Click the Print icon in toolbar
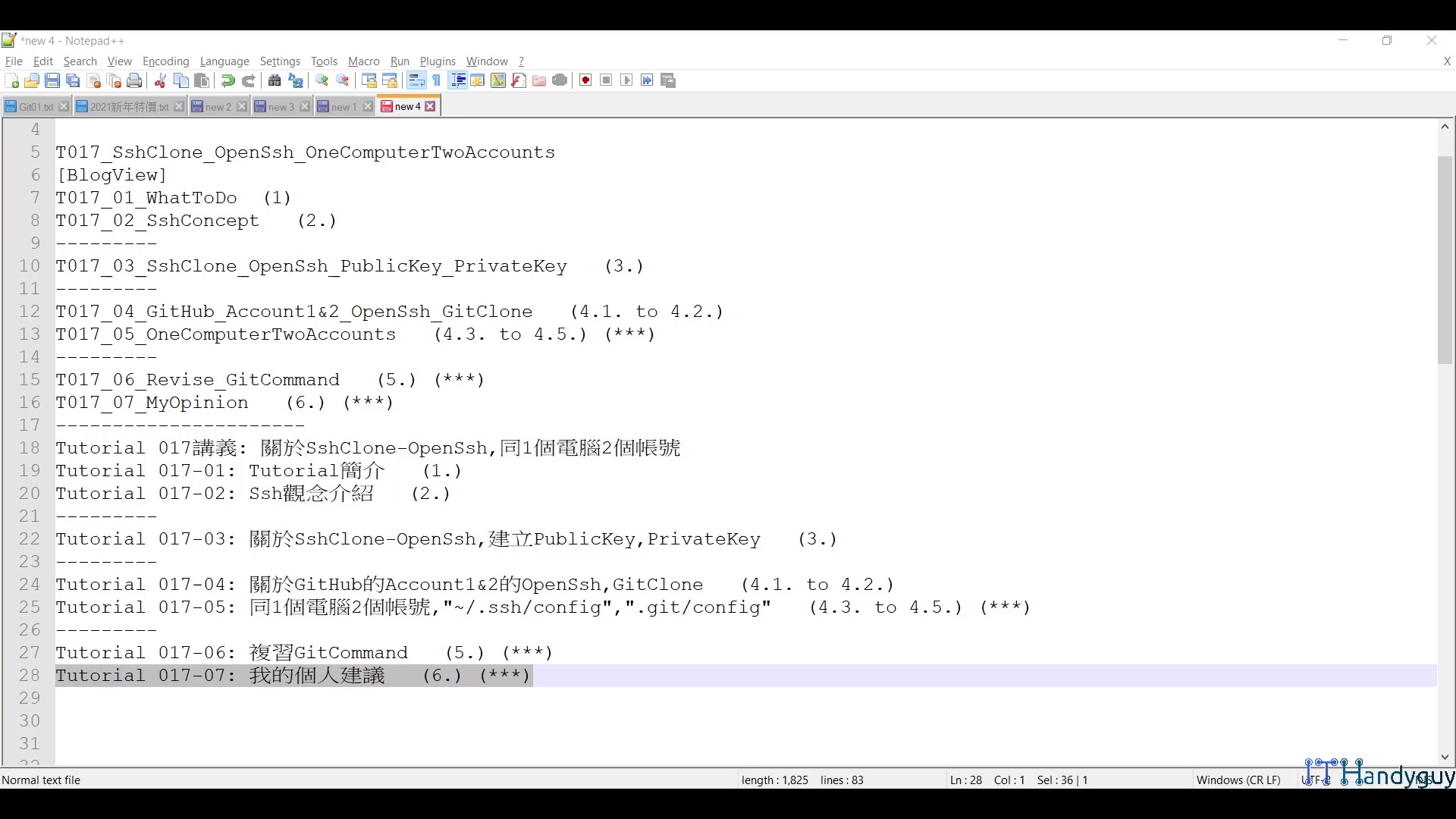 pos(134,80)
